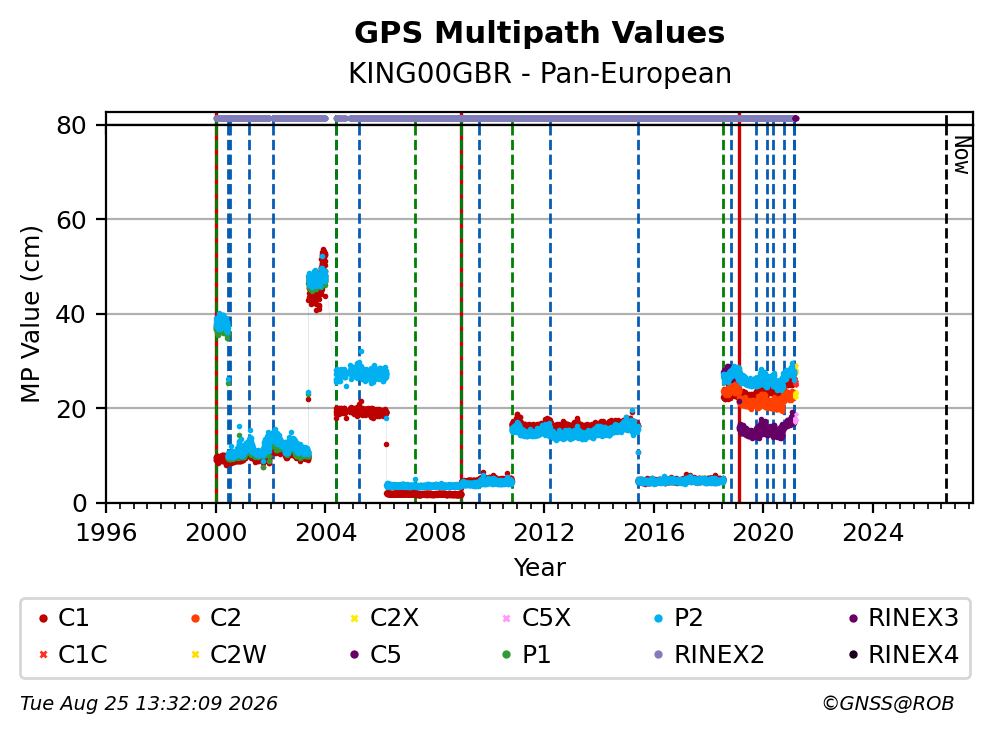Click the light blue P2 legend marker
This screenshot has height=734, width=992.
(659, 618)
